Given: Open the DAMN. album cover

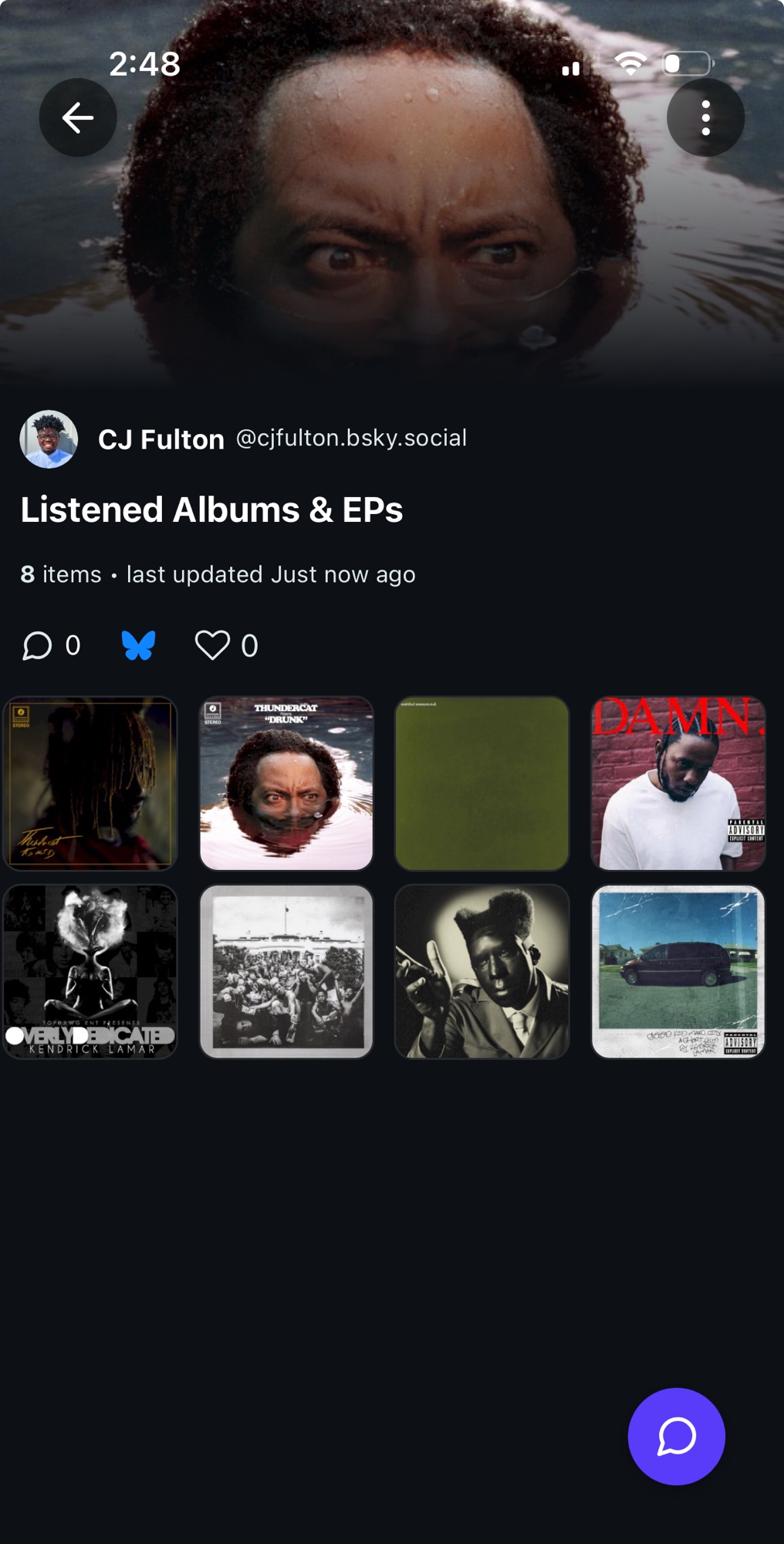Looking at the screenshot, I should 678,784.
